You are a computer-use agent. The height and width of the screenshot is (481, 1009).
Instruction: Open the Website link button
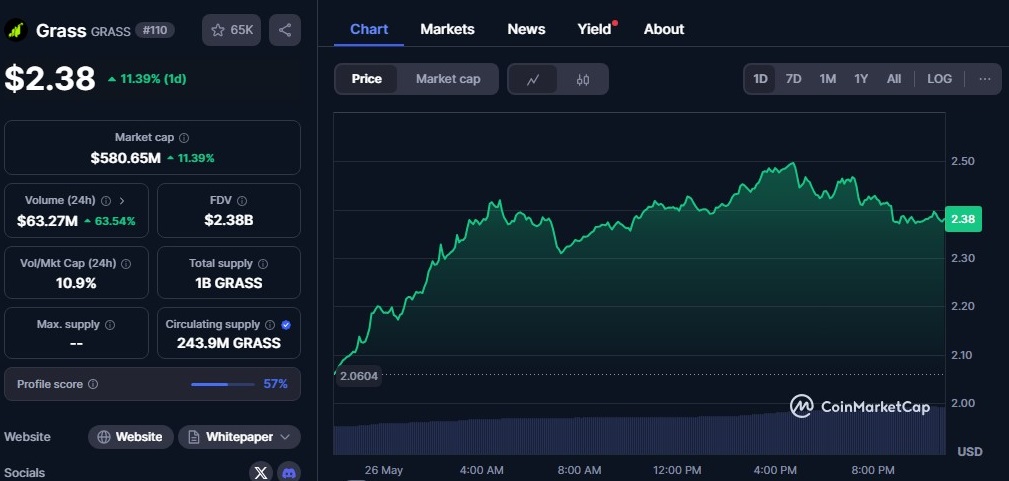(131, 437)
